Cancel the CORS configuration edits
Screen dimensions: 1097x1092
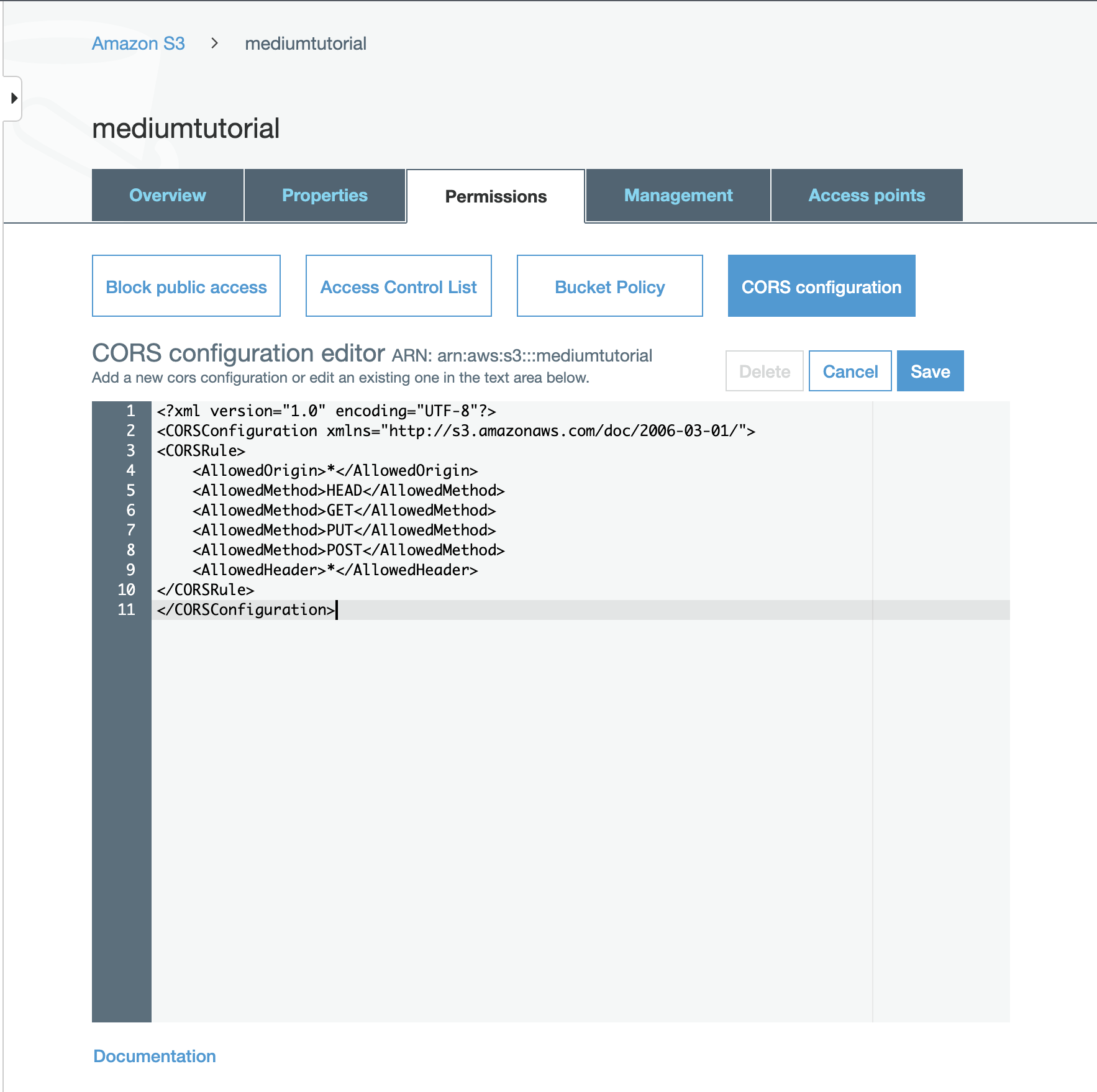point(850,371)
